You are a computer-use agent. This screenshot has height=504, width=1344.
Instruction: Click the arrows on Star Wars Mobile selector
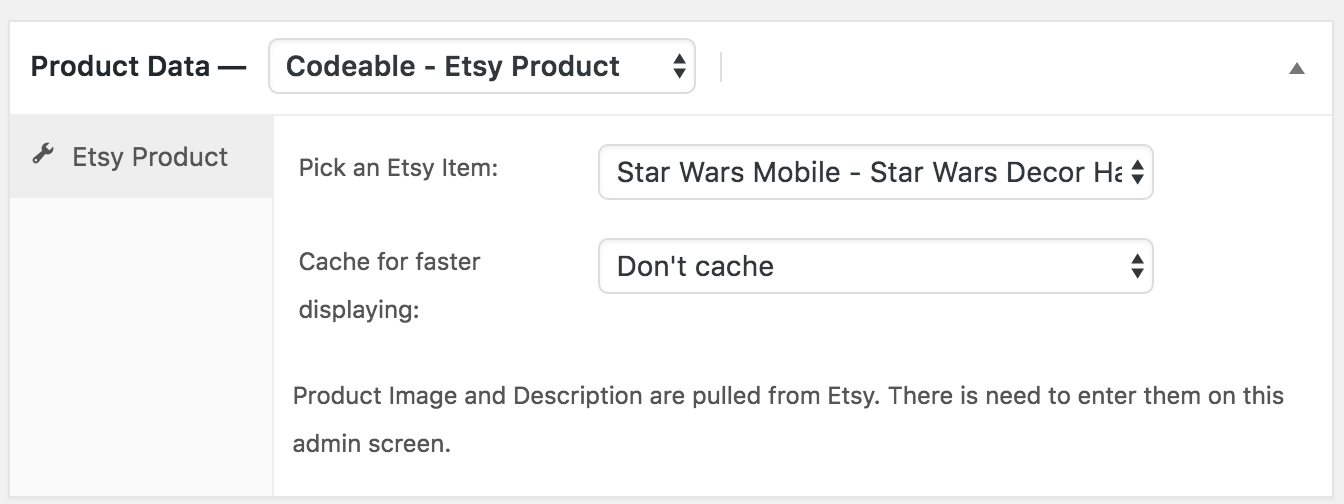[x=1137, y=173]
